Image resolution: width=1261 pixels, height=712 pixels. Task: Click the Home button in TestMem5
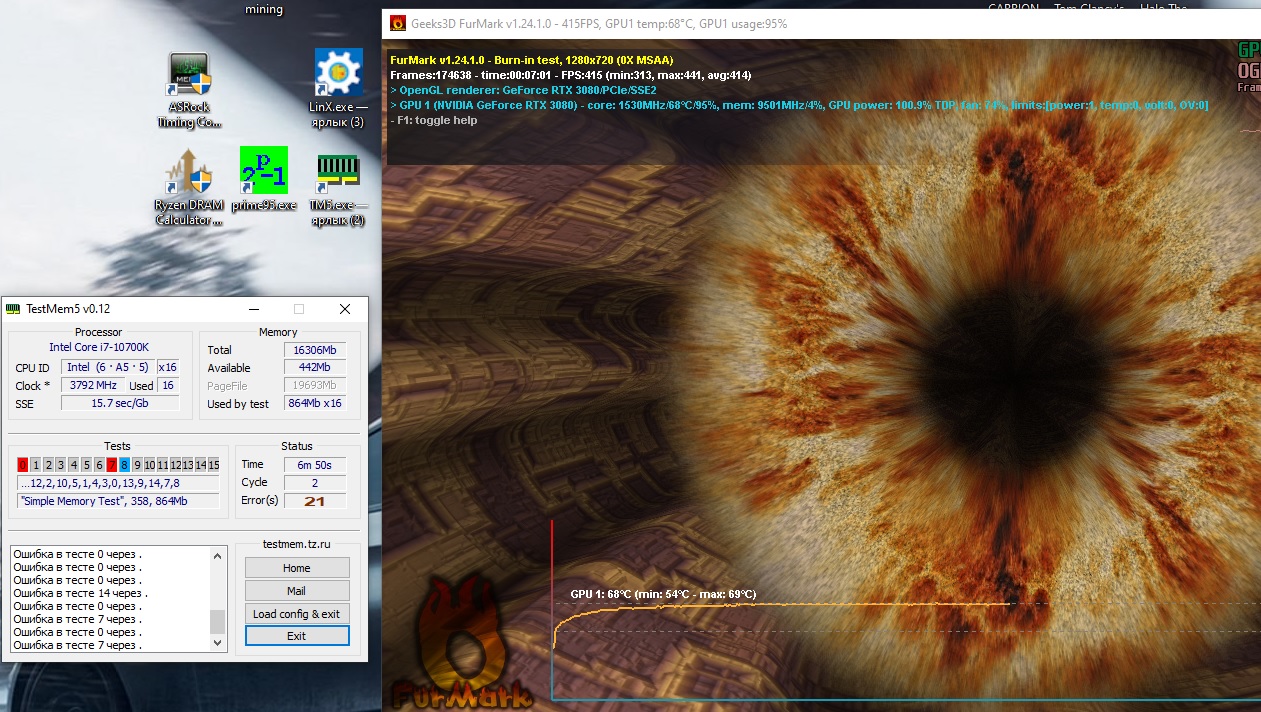point(297,568)
